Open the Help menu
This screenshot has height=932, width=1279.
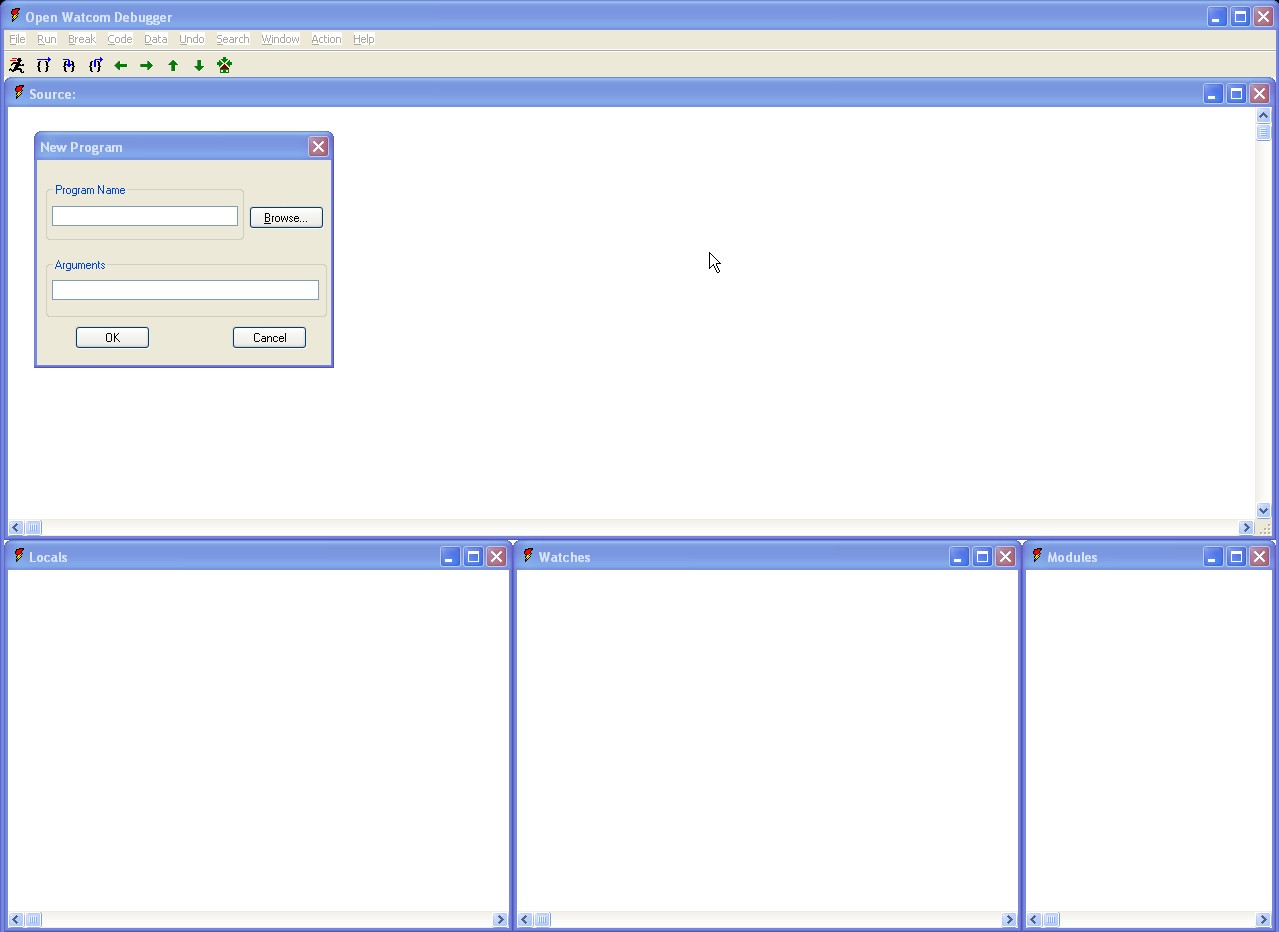coord(364,39)
